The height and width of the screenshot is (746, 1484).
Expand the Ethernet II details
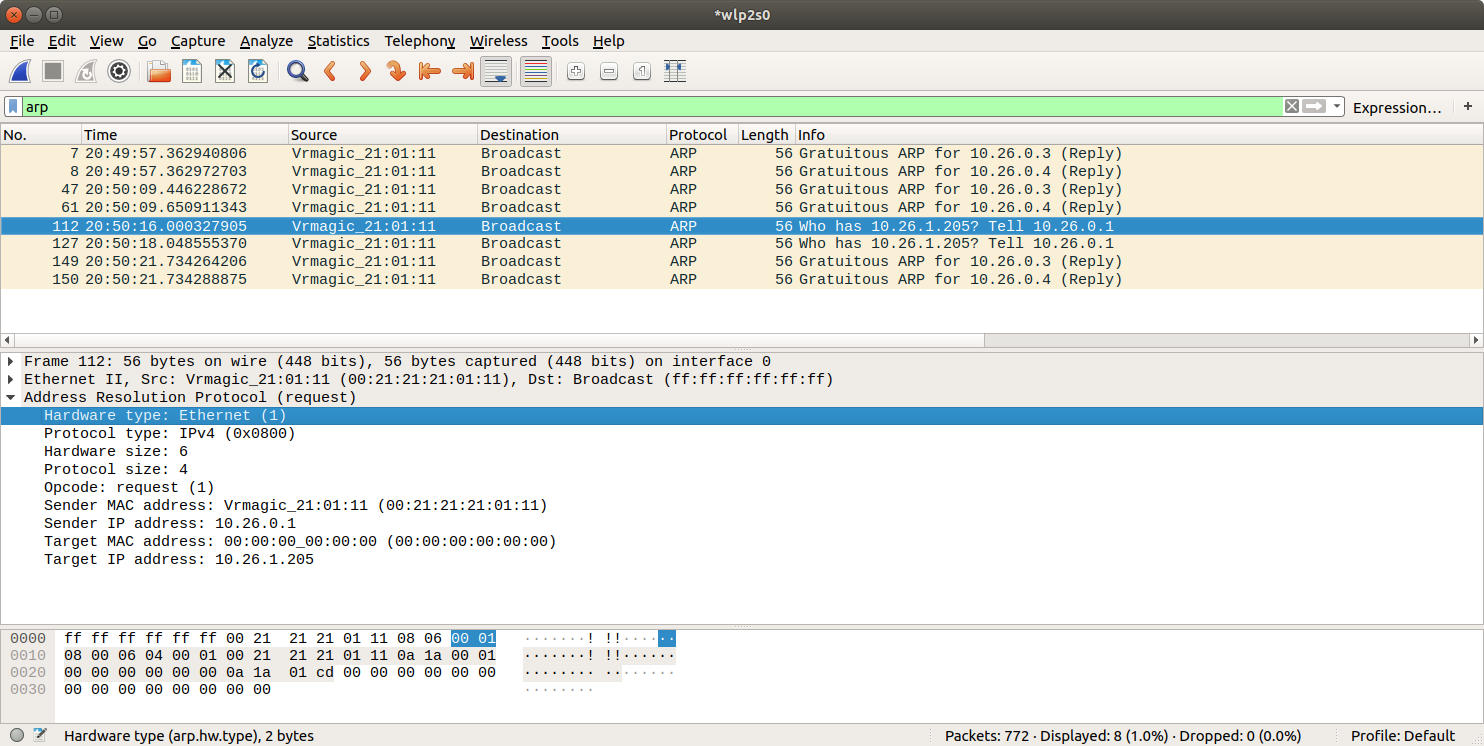coord(11,380)
